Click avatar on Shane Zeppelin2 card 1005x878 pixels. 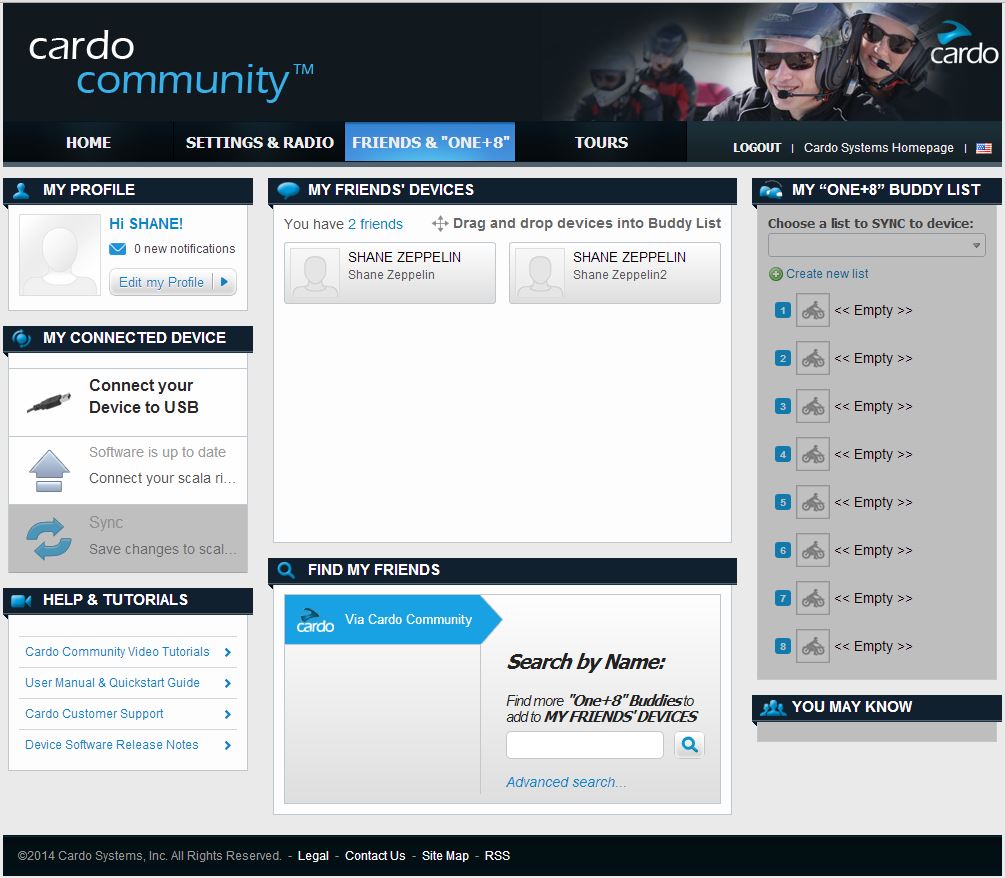coord(540,273)
